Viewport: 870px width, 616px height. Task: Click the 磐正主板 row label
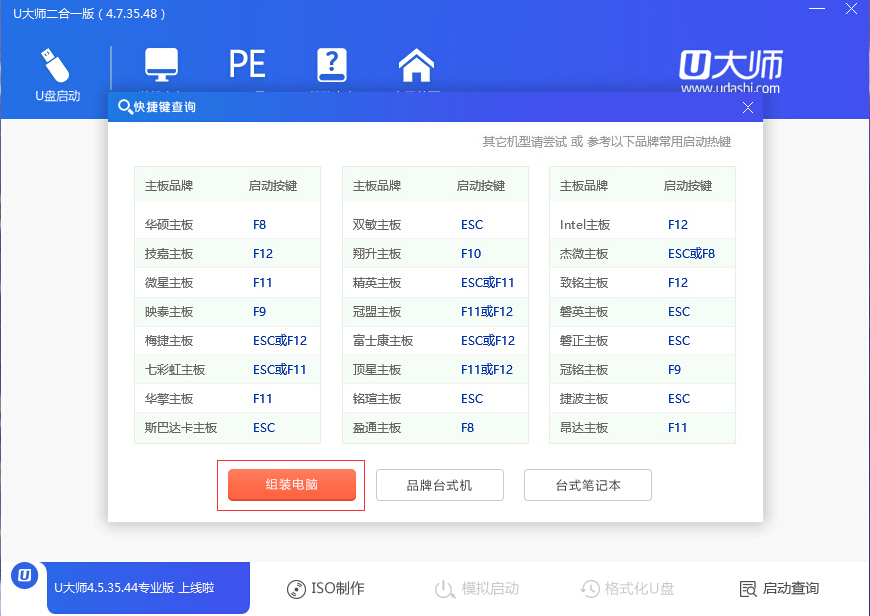584,340
